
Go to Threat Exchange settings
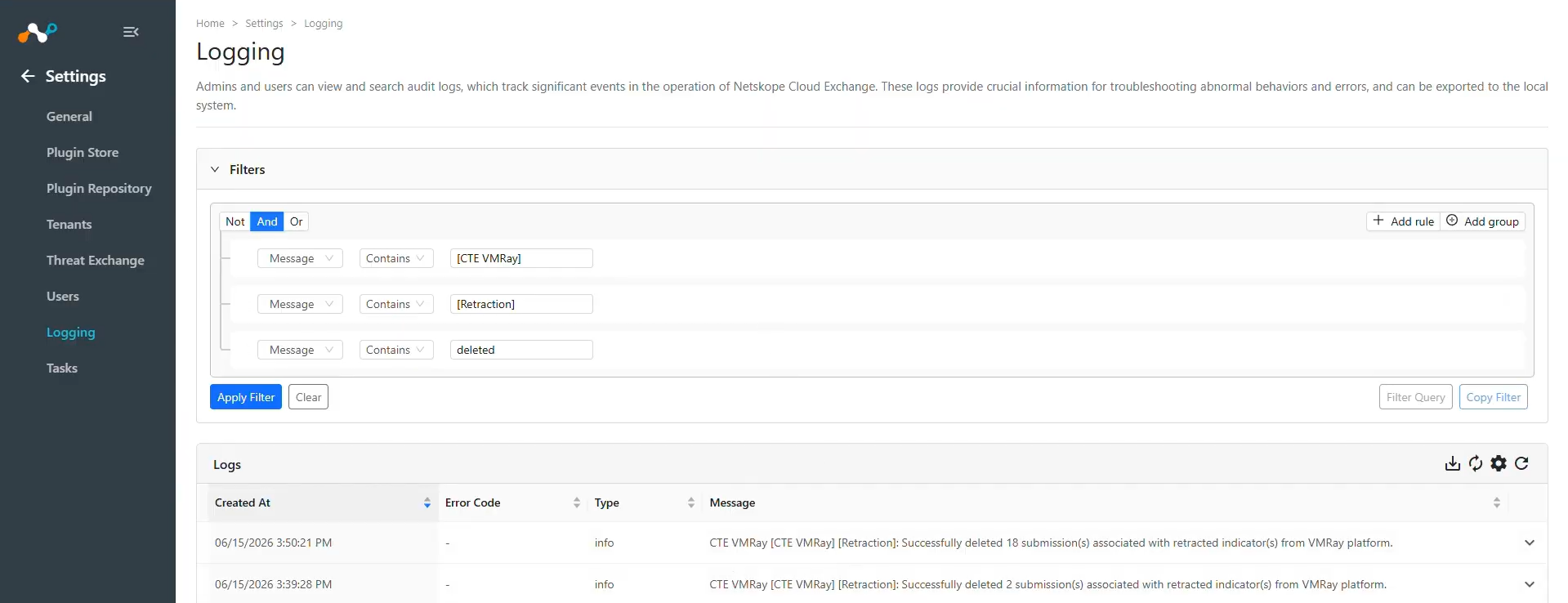click(96, 260)
